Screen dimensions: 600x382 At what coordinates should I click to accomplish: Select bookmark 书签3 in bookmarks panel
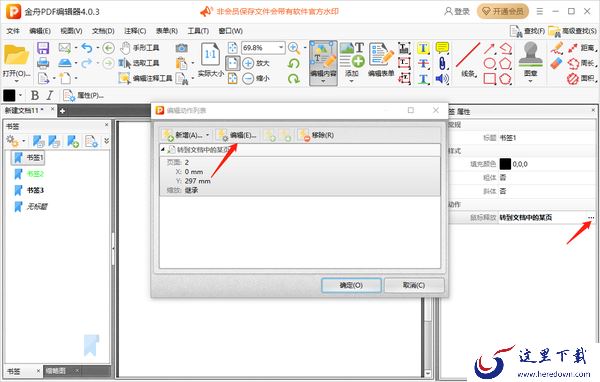pyautogui.click(x=35, y=190)
